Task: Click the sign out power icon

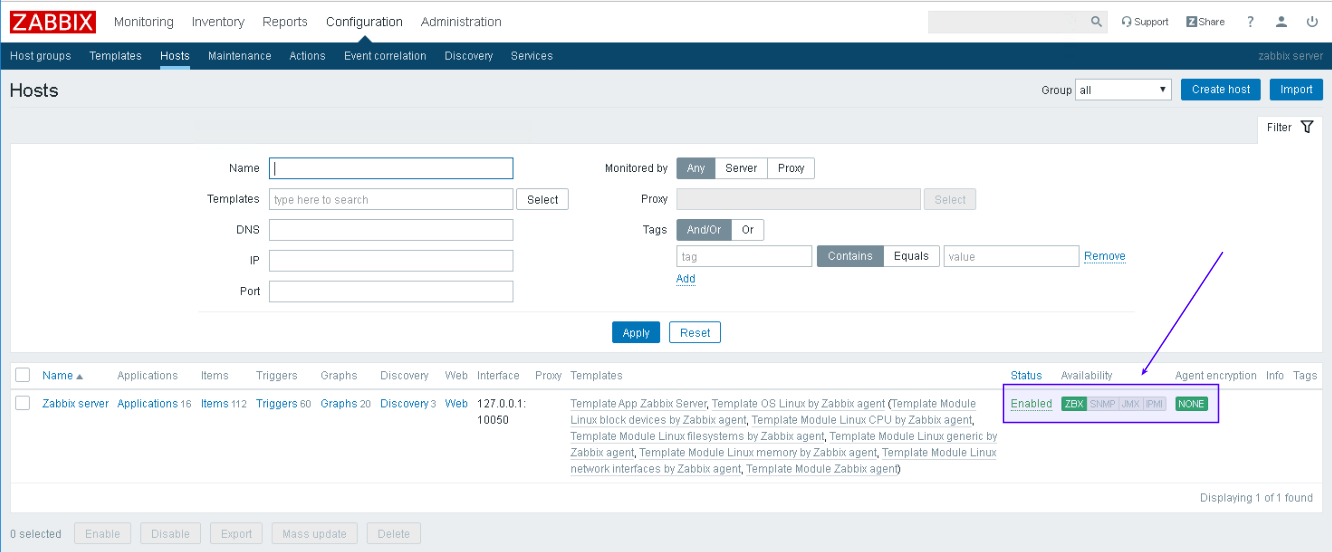Action: pyautogui.click(x=1312, y=22)
